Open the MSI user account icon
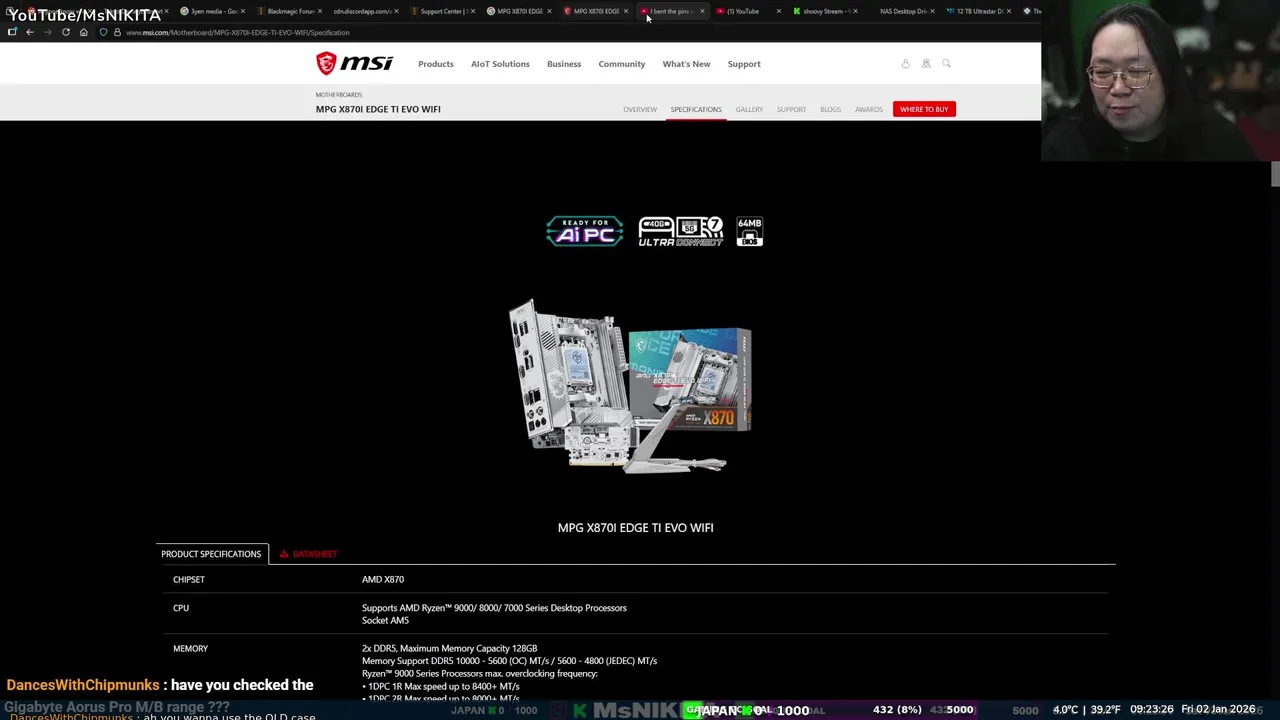 [x=906, y=64]
